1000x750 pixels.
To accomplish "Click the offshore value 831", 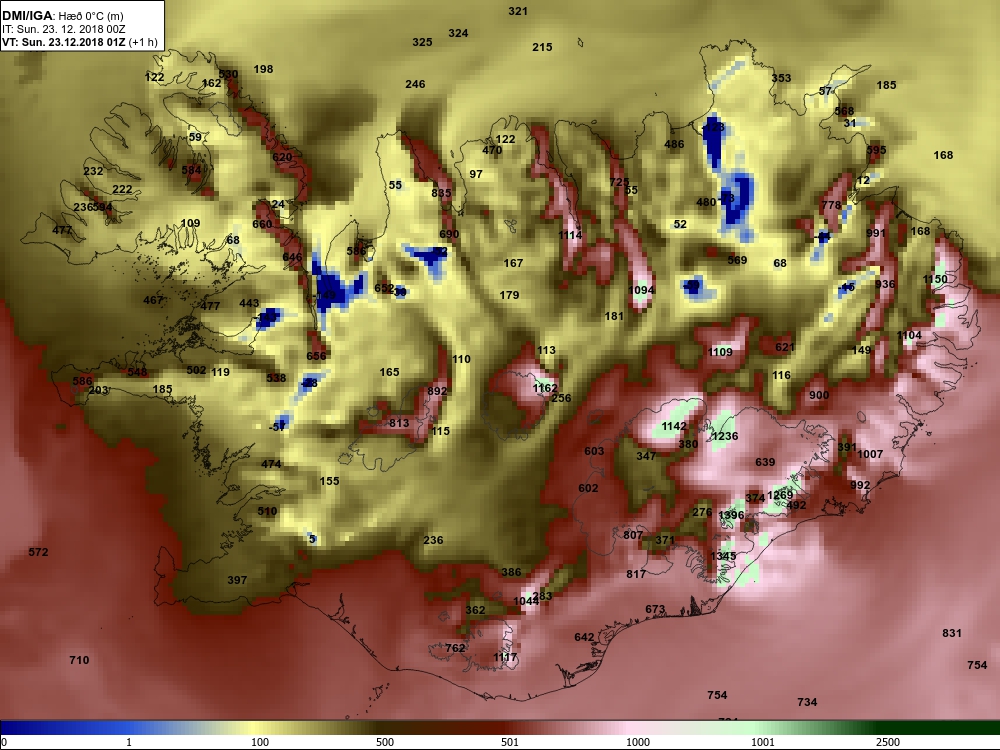I will pos(952,633).
